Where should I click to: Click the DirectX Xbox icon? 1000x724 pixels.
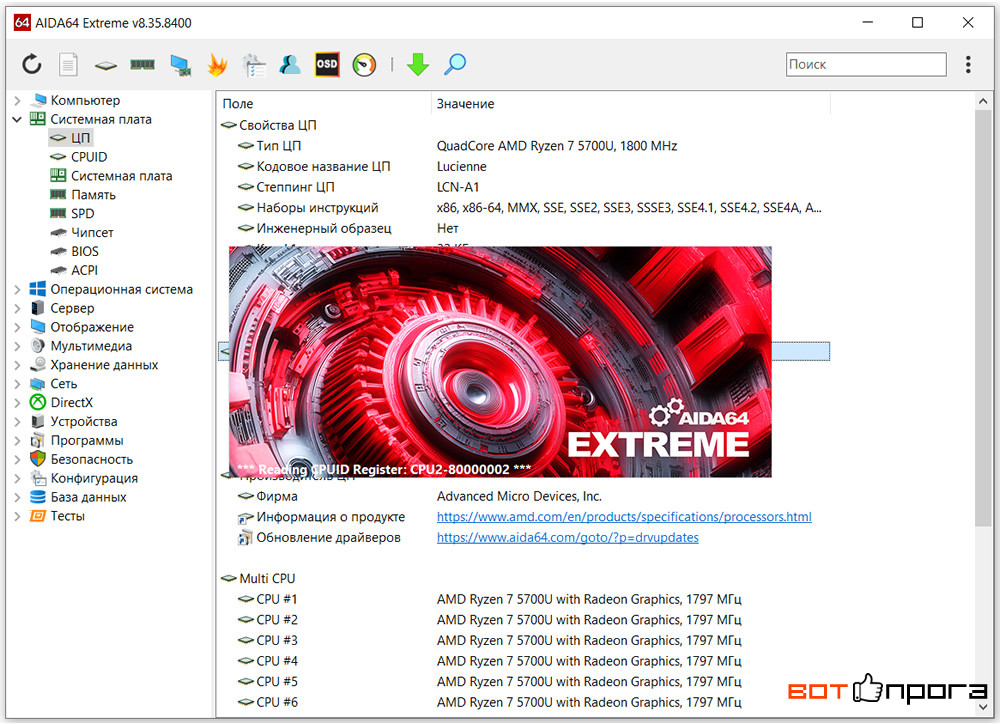pos(38,403)
